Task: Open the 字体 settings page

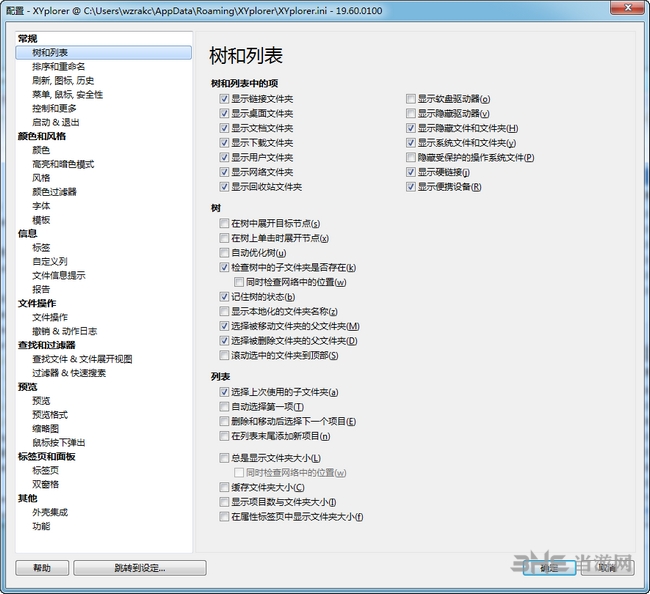Action: [41, 206]
